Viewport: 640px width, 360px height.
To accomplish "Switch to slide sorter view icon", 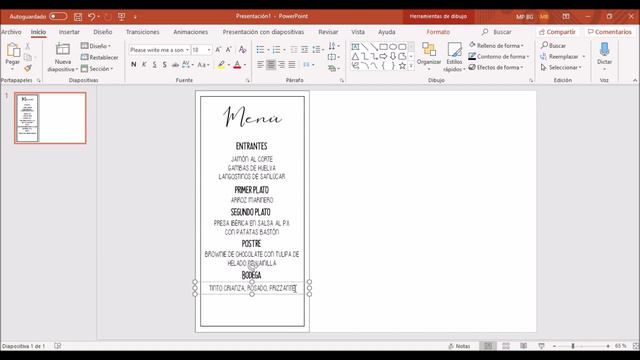I will pos(506,346).
